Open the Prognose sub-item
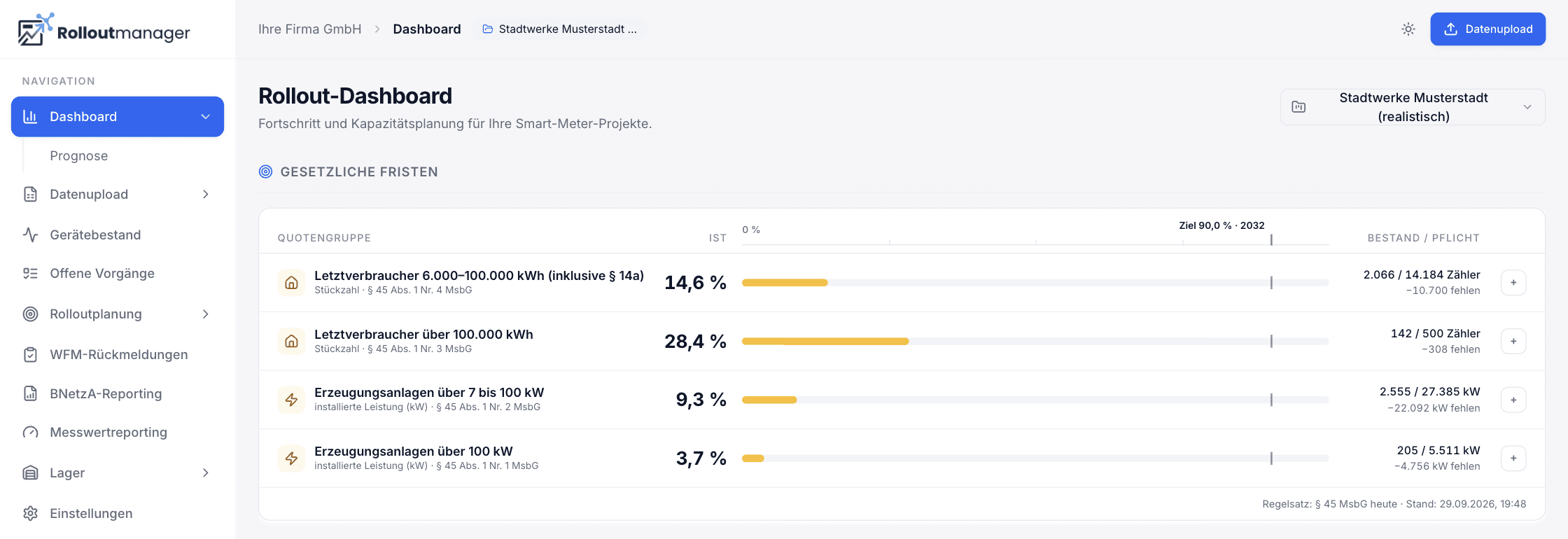This screenshot has width=1568, height=539. (x=79, y=156)
